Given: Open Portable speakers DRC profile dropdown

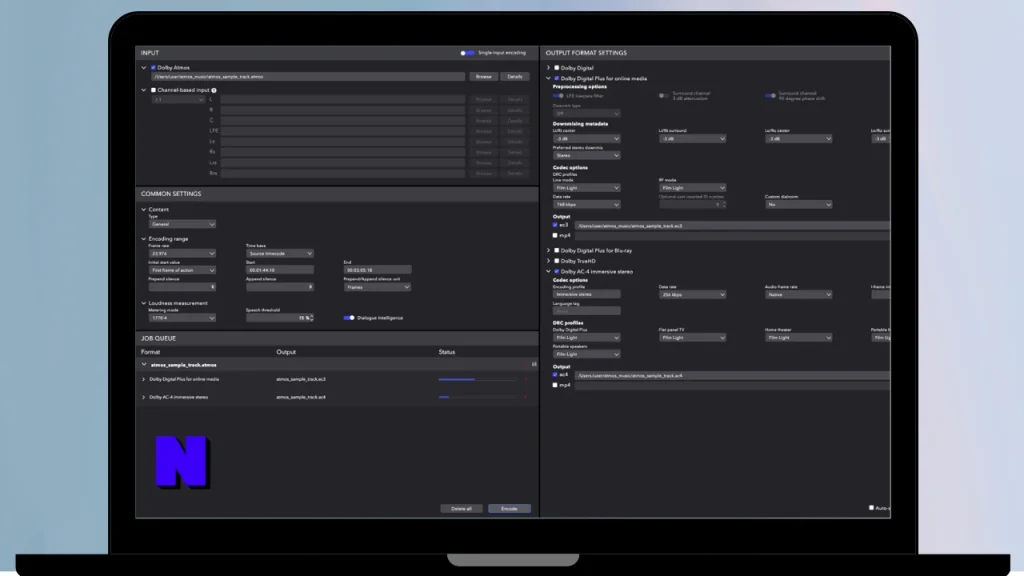Looking at the screenshot, I should point(586,354).
